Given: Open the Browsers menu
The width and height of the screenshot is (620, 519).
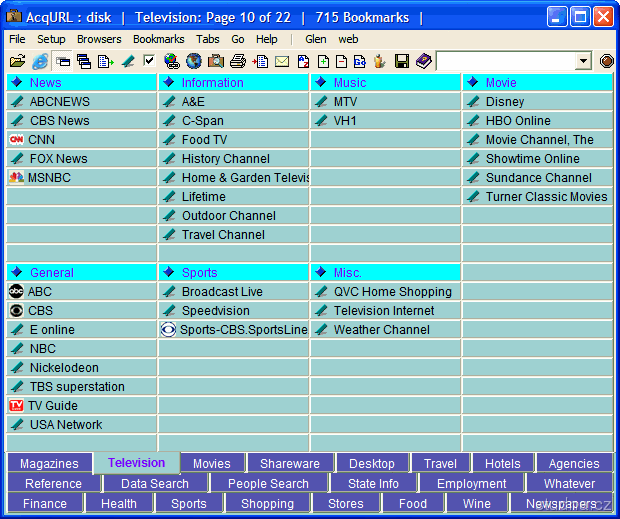Looking at the screenshot, I should [x=99, y=39].
